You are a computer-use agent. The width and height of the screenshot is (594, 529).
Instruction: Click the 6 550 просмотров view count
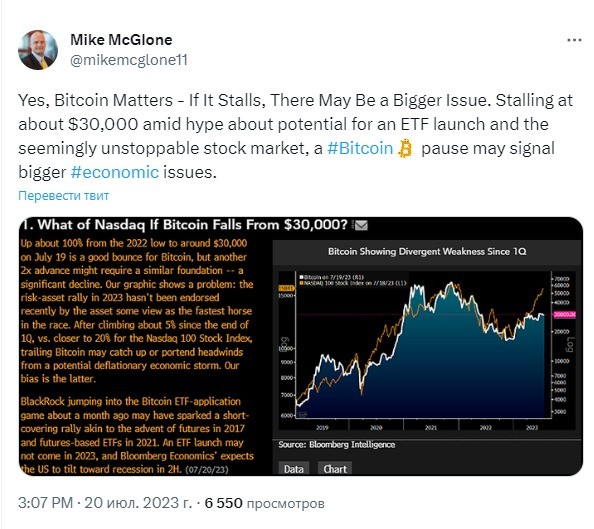tap(264, 503)
